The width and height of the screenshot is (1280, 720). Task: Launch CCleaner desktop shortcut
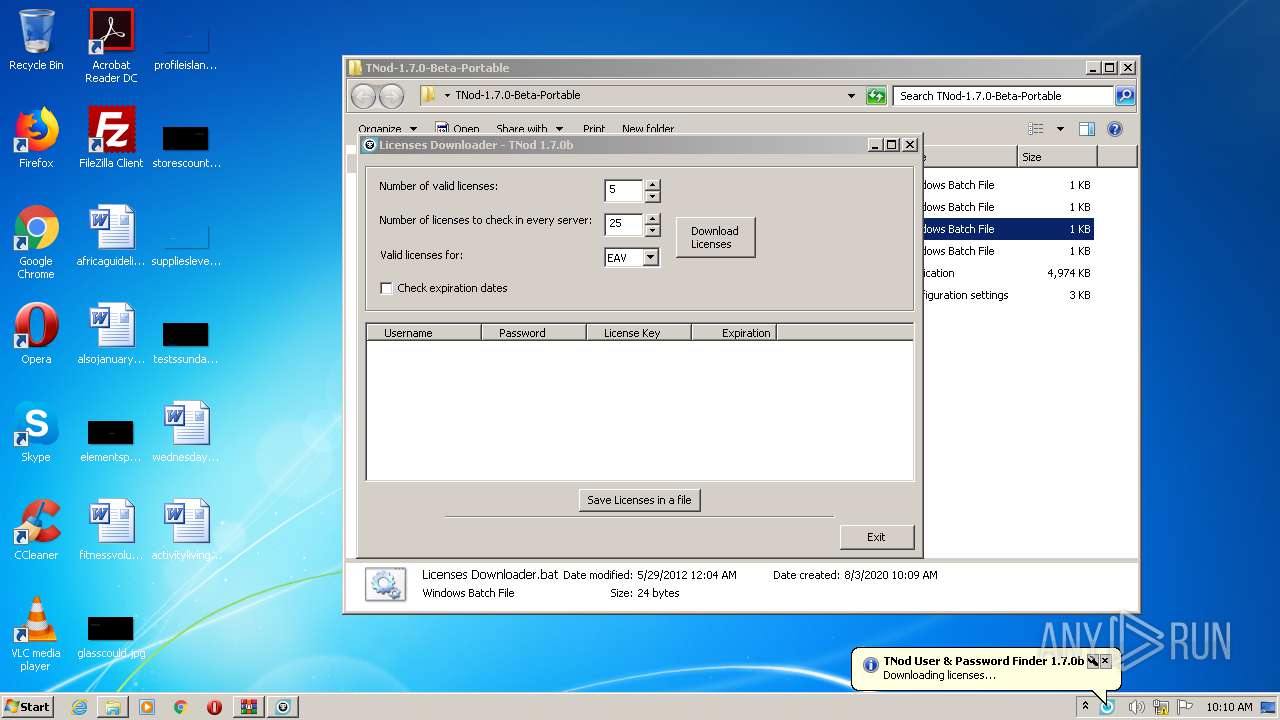click(x=36, y=530)
